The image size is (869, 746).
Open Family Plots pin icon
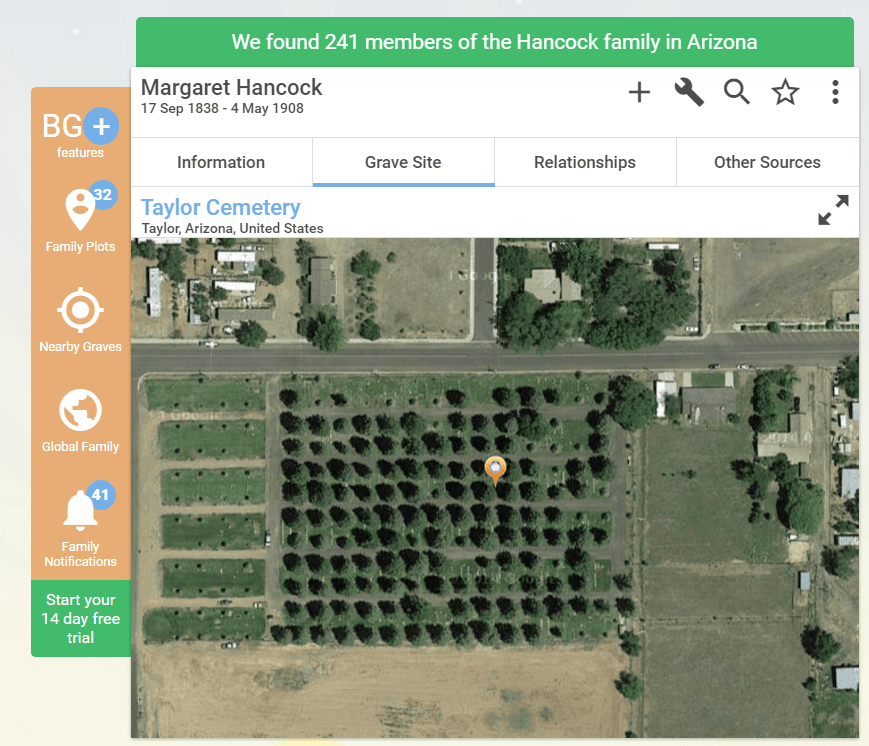pos(80,211)
